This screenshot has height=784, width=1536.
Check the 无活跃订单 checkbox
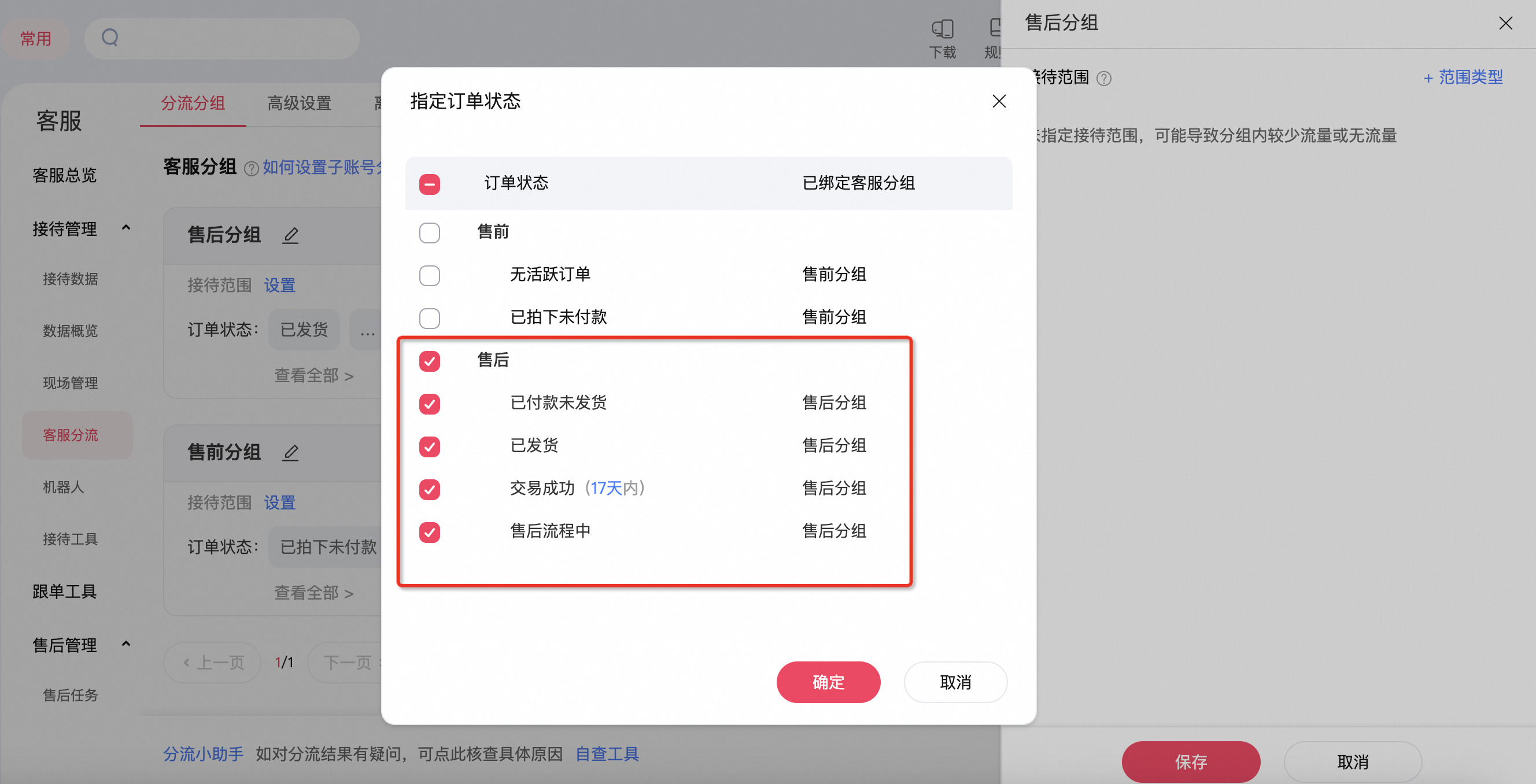(x=429, y=275)
